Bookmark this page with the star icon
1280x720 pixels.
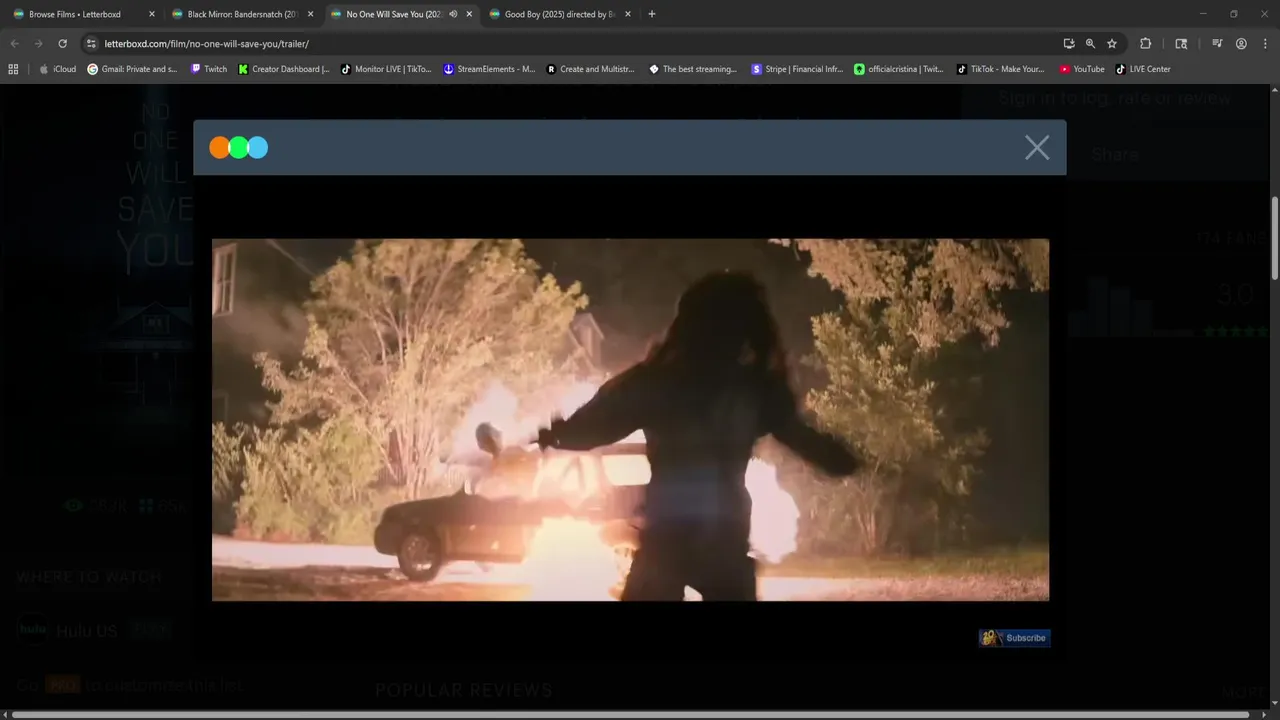1112,44
